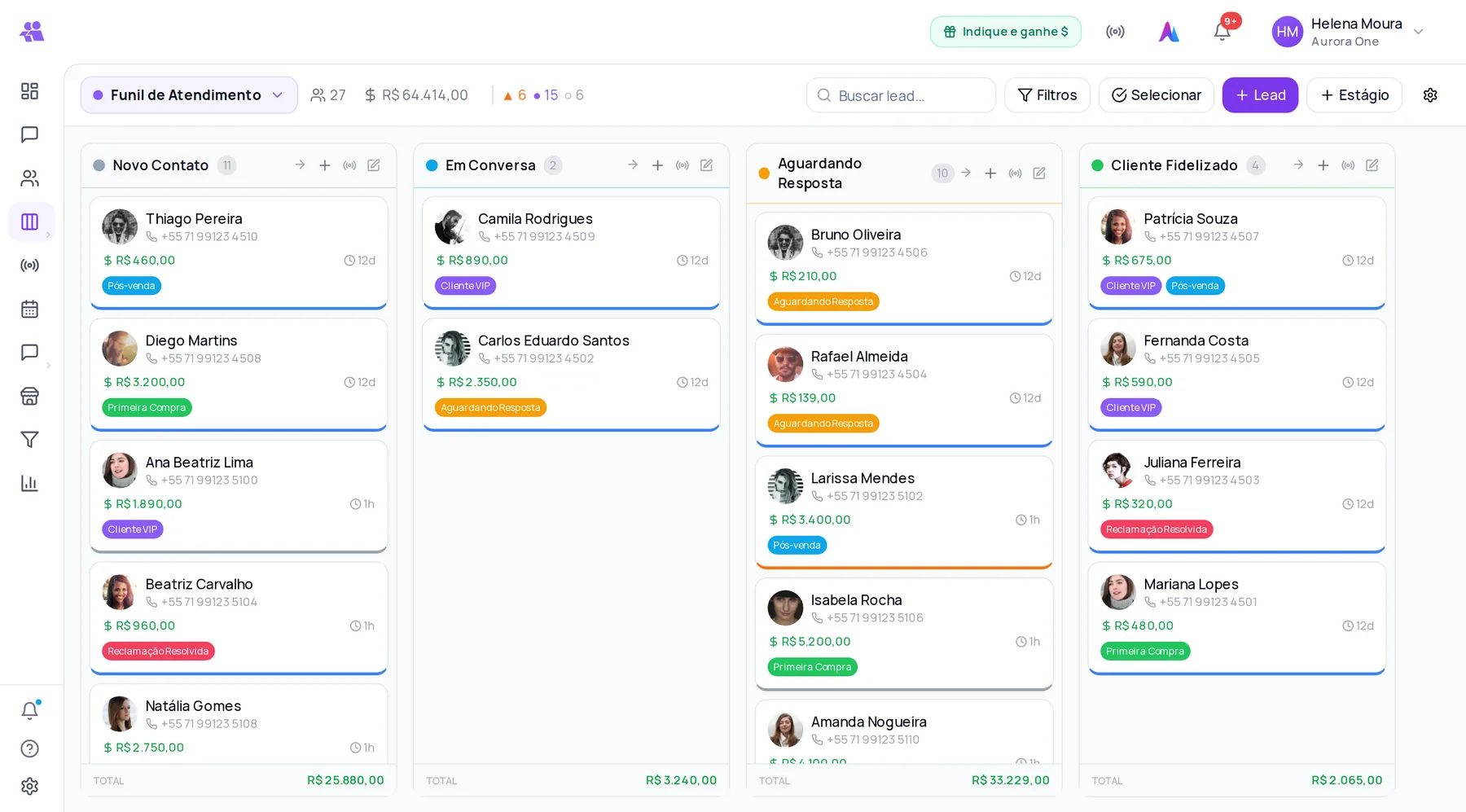Screen dimensions: 1466x812
Task: Click Camila Rodrigues avatar thumbnail
Action: (453, 226)
